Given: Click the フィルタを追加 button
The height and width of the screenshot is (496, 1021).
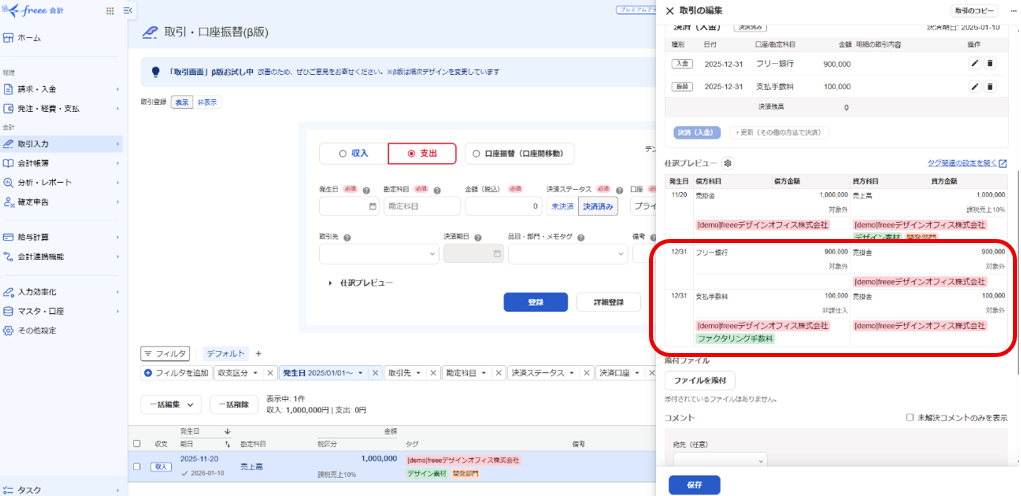Looking at the screenshot, I should click(176, 373).
